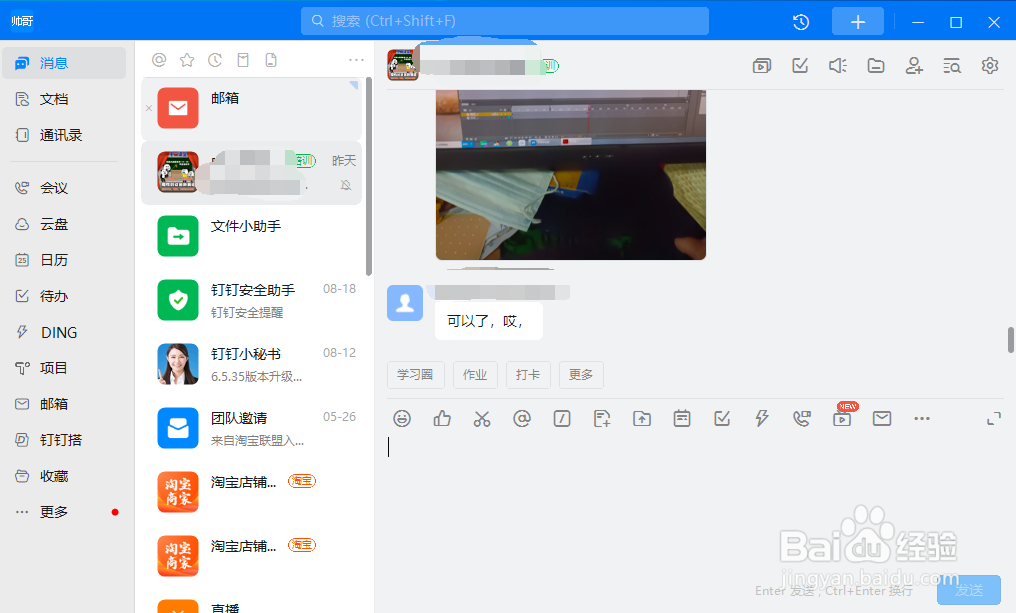Open the emoji picker

coord(402,419)
